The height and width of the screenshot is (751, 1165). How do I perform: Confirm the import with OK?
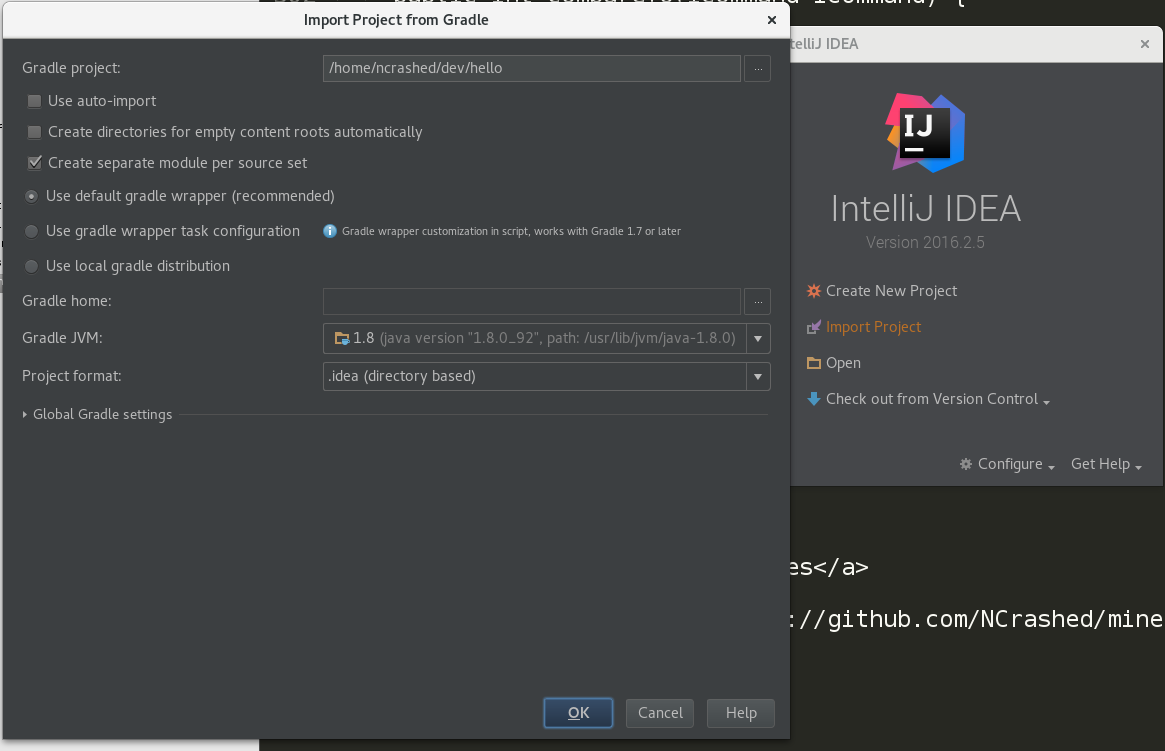pos(578,713)
